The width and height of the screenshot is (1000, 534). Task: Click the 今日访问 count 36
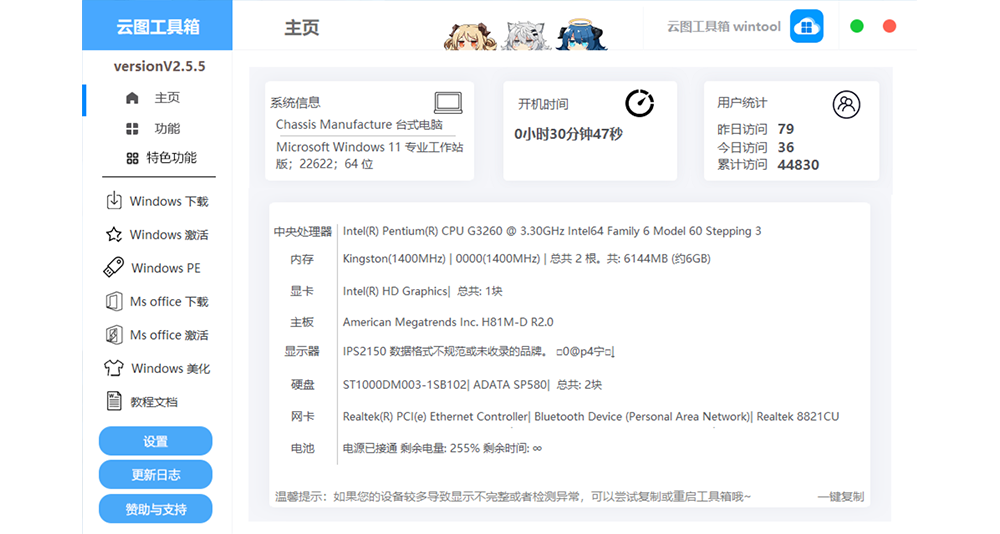(786, 147)
